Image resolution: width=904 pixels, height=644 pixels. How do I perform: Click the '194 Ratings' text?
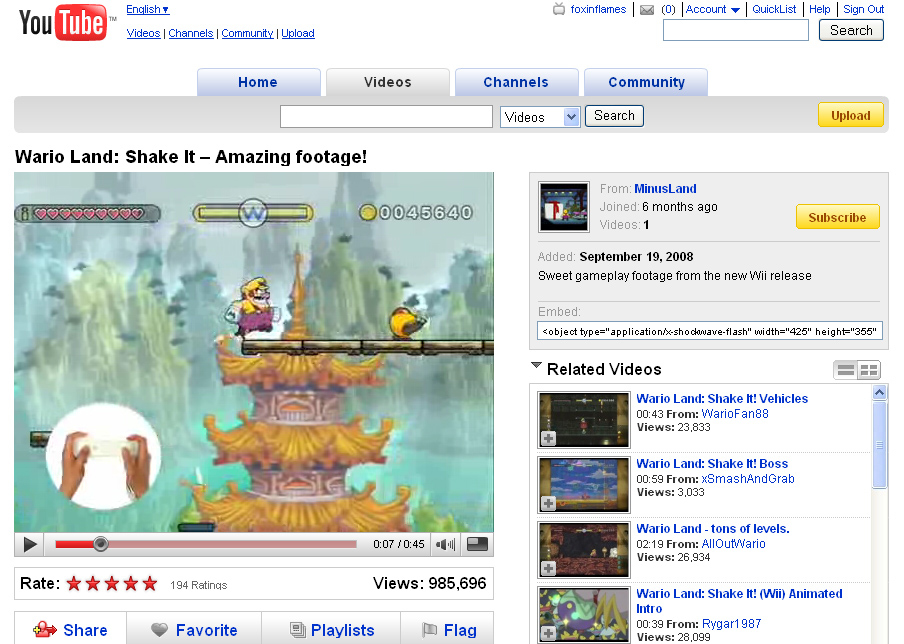tap(198, 585)
